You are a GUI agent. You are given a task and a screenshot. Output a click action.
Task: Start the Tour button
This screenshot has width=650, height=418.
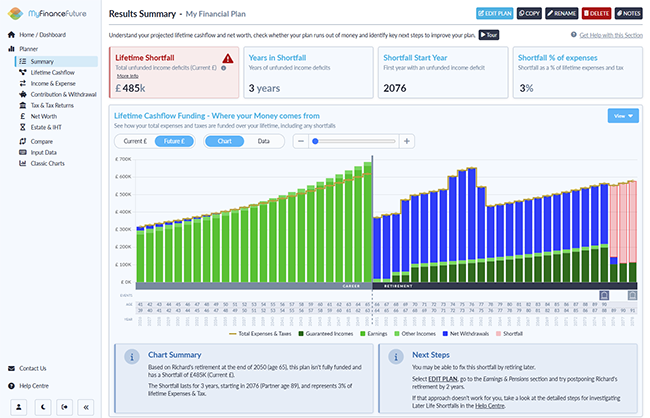coord(489,35)
